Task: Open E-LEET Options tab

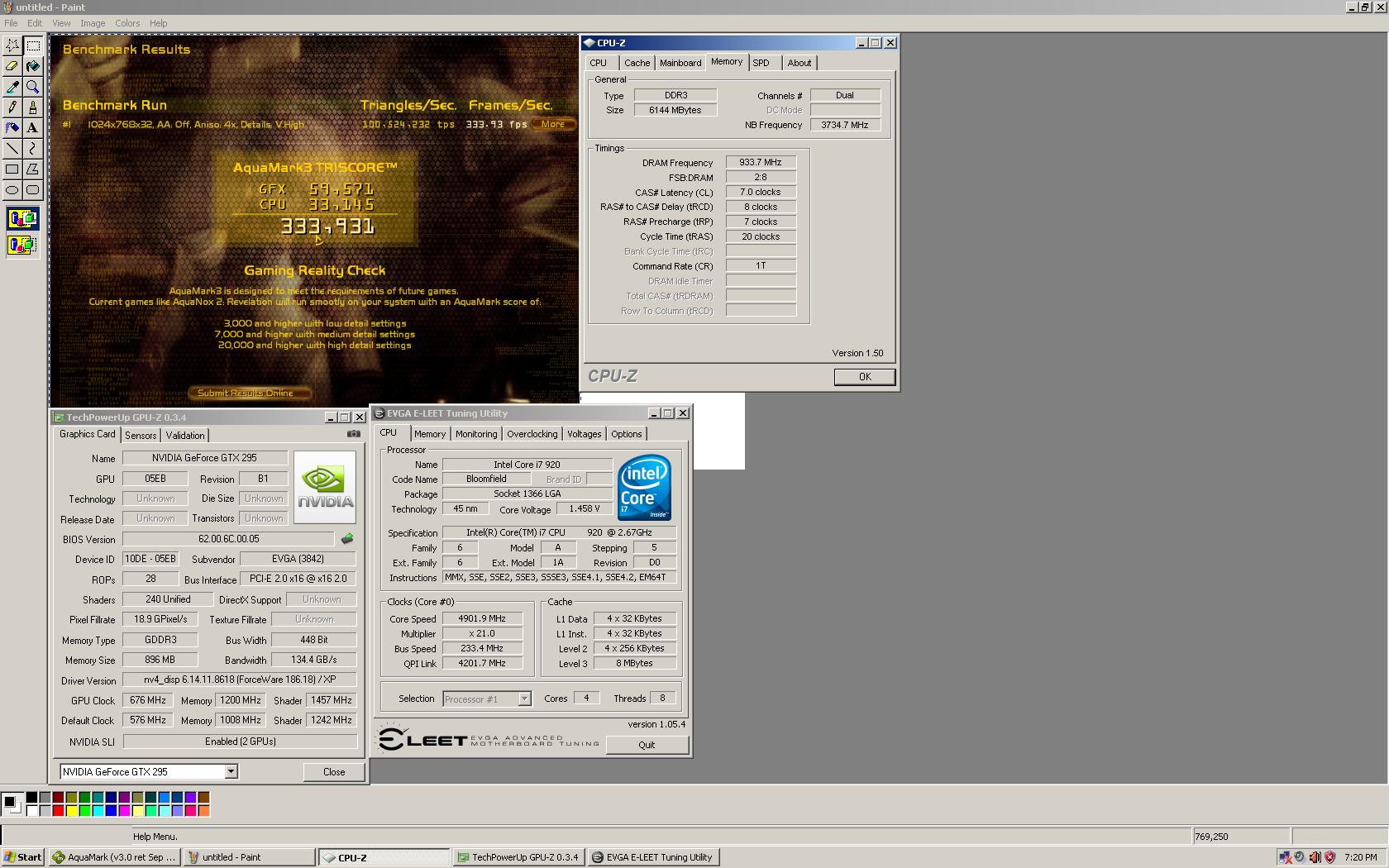Action: point(627,434)
